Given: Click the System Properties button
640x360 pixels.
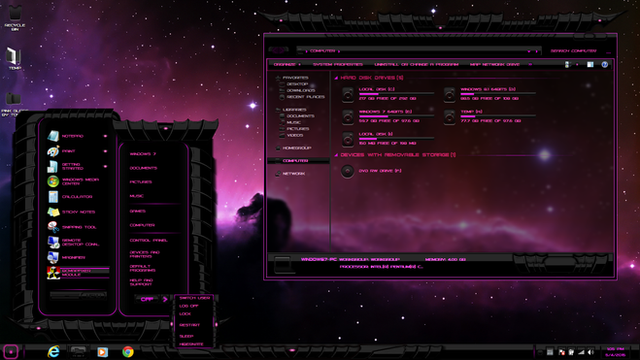Looking at the screenshot, I should [x=338, y=64].
